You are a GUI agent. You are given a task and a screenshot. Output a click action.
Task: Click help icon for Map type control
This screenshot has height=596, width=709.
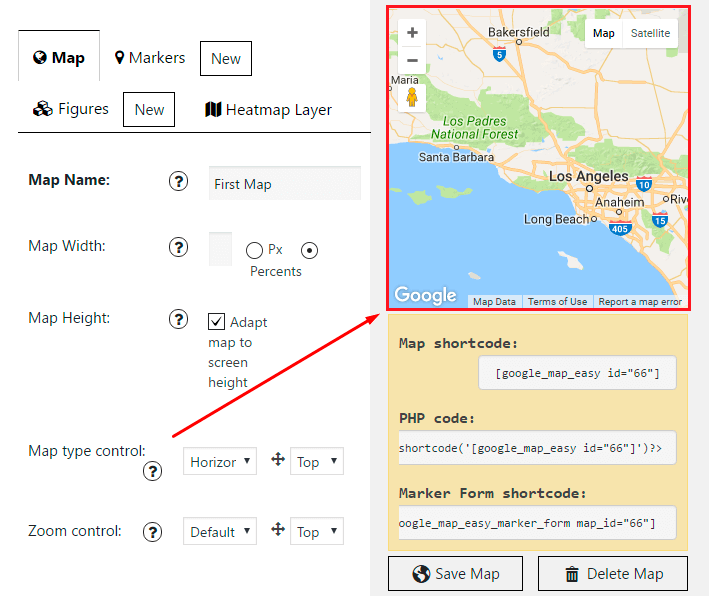click(x=152, y=471)
